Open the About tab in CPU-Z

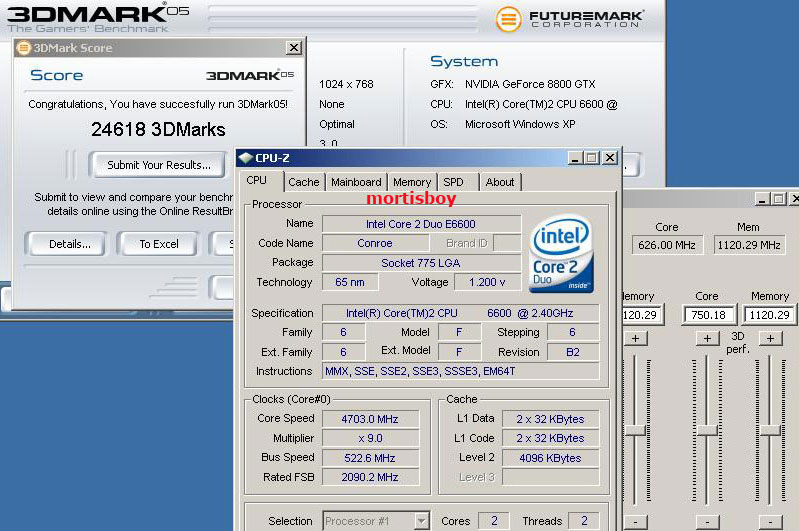tap(500, 182)
